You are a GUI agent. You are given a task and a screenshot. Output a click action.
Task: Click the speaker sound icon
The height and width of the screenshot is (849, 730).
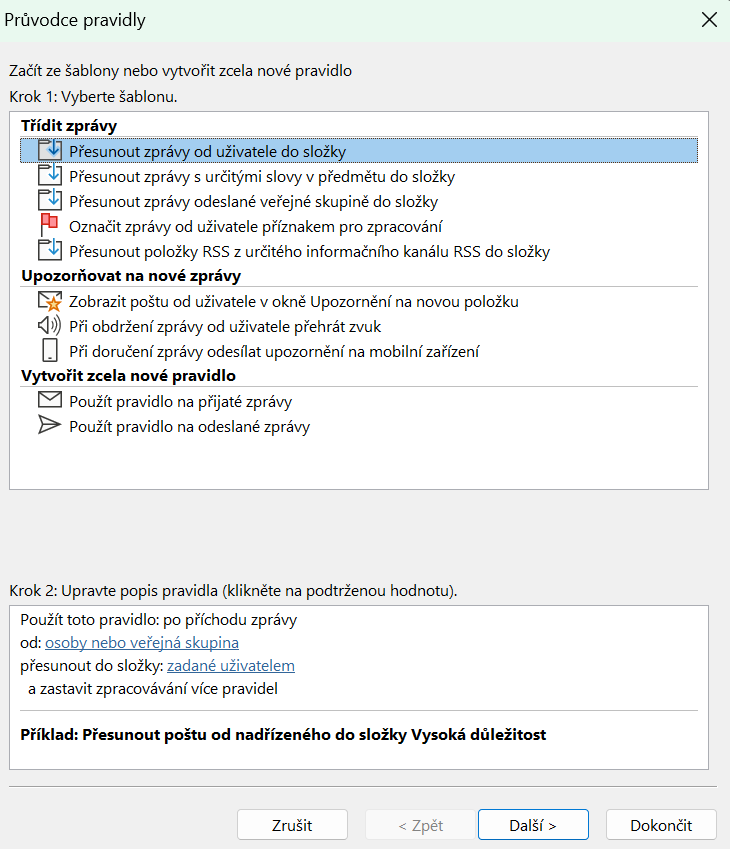tap(50, 326)
